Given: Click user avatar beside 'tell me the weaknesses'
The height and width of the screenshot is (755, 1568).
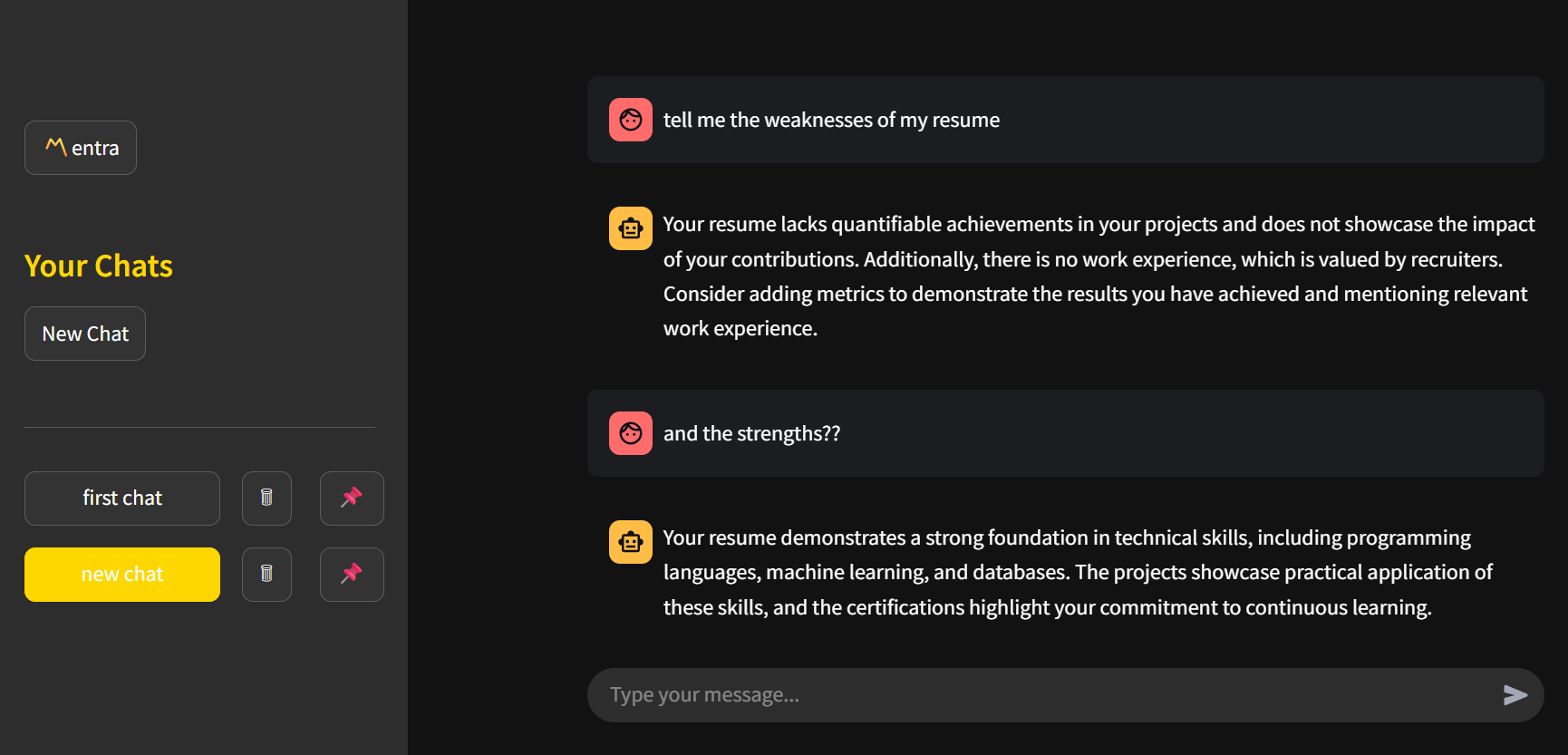Looking at the screenshot, I should 631,120.
